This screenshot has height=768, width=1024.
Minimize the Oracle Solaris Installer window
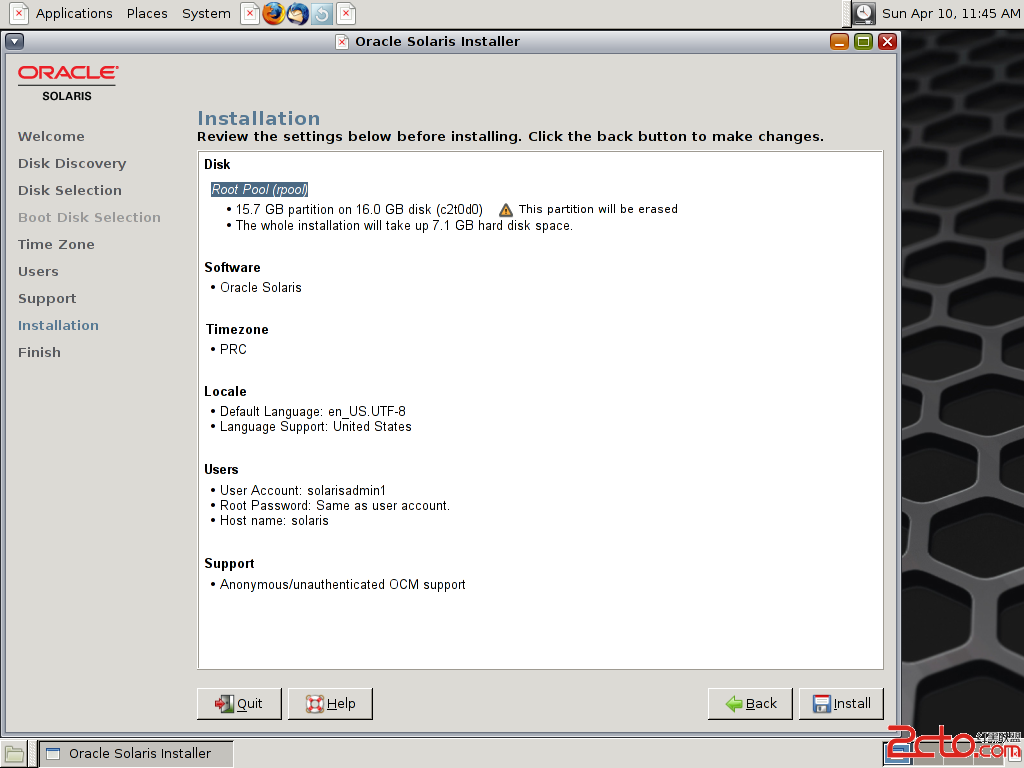tap(839, 41)
